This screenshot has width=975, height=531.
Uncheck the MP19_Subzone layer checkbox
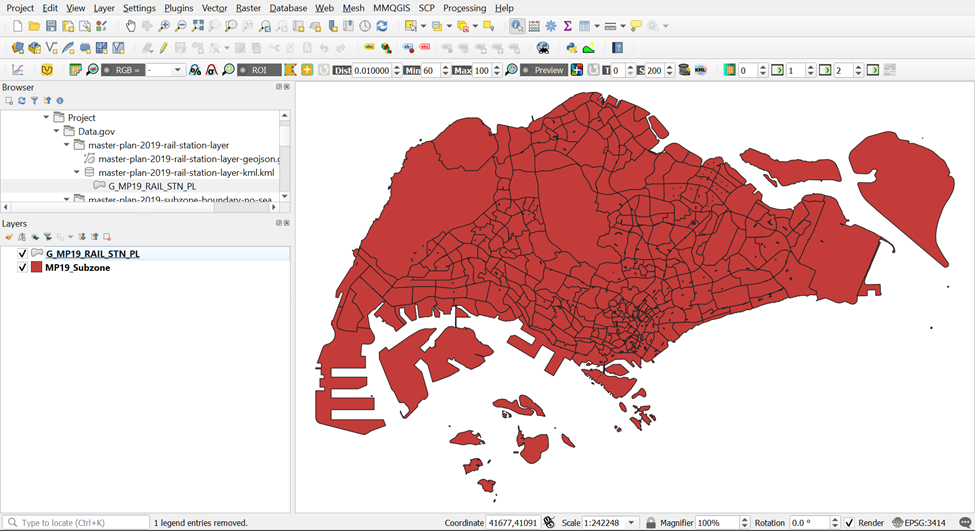click(x=22, y=268)
